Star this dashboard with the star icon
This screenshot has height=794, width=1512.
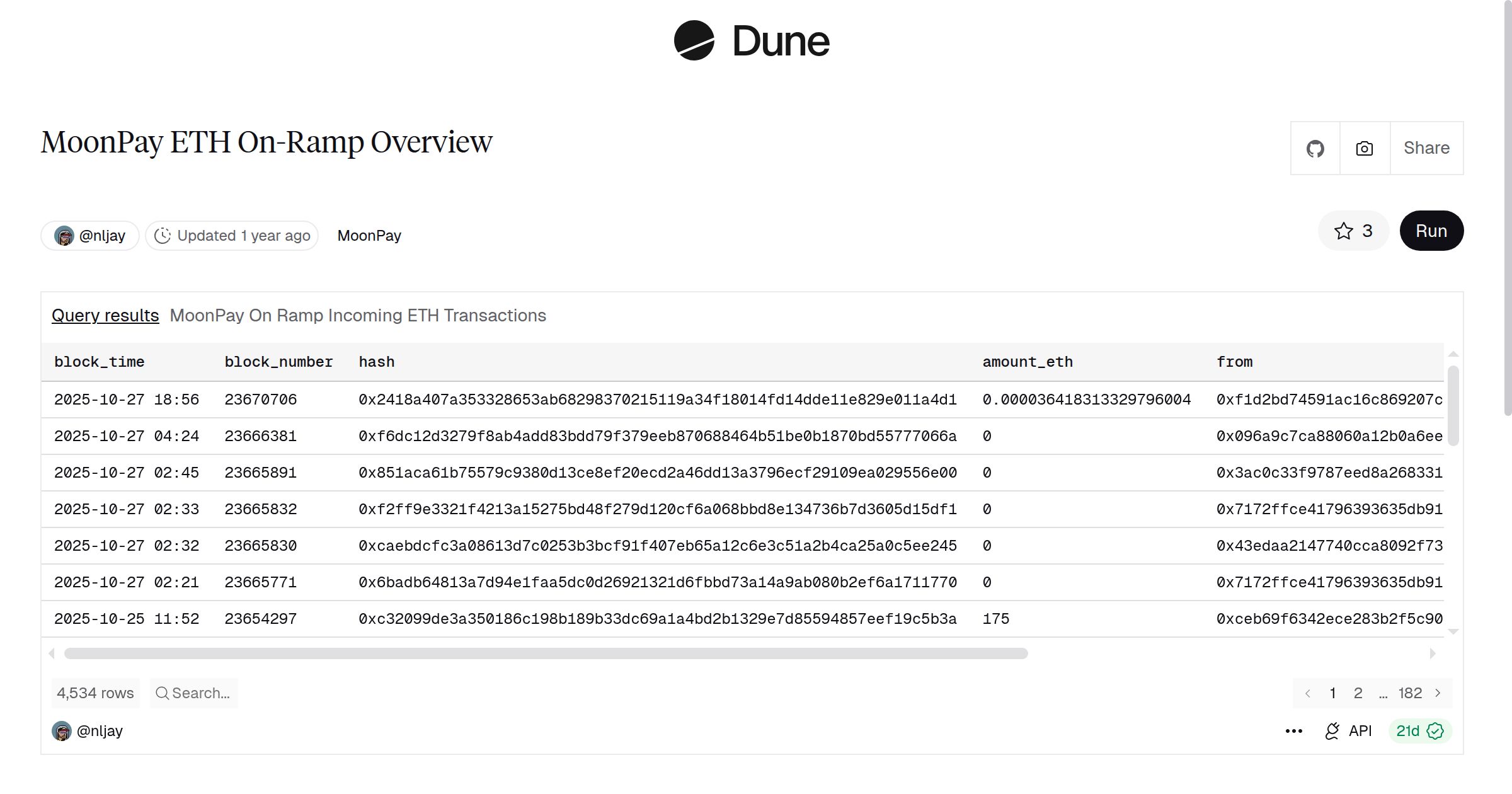[x=1343, y=231]
